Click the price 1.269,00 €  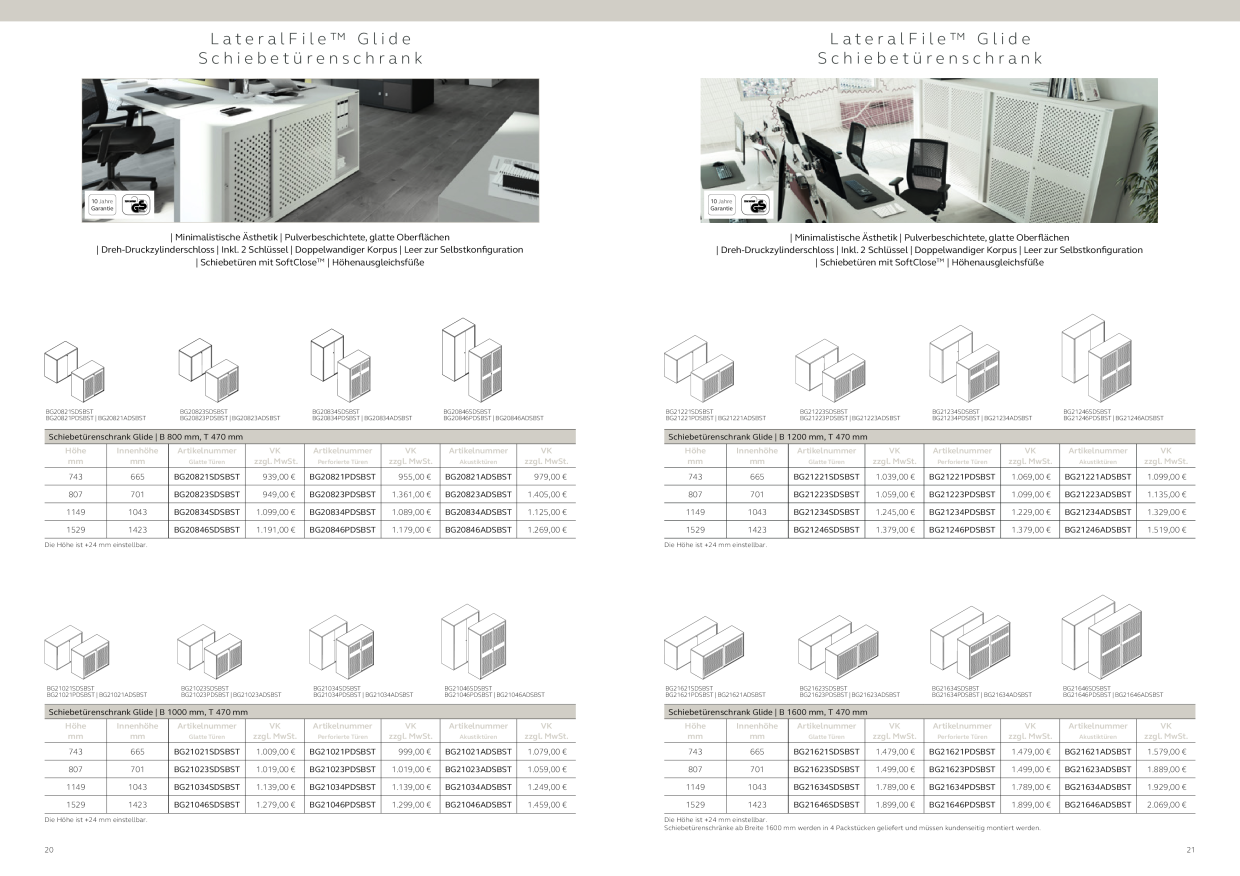click(547, 530)
